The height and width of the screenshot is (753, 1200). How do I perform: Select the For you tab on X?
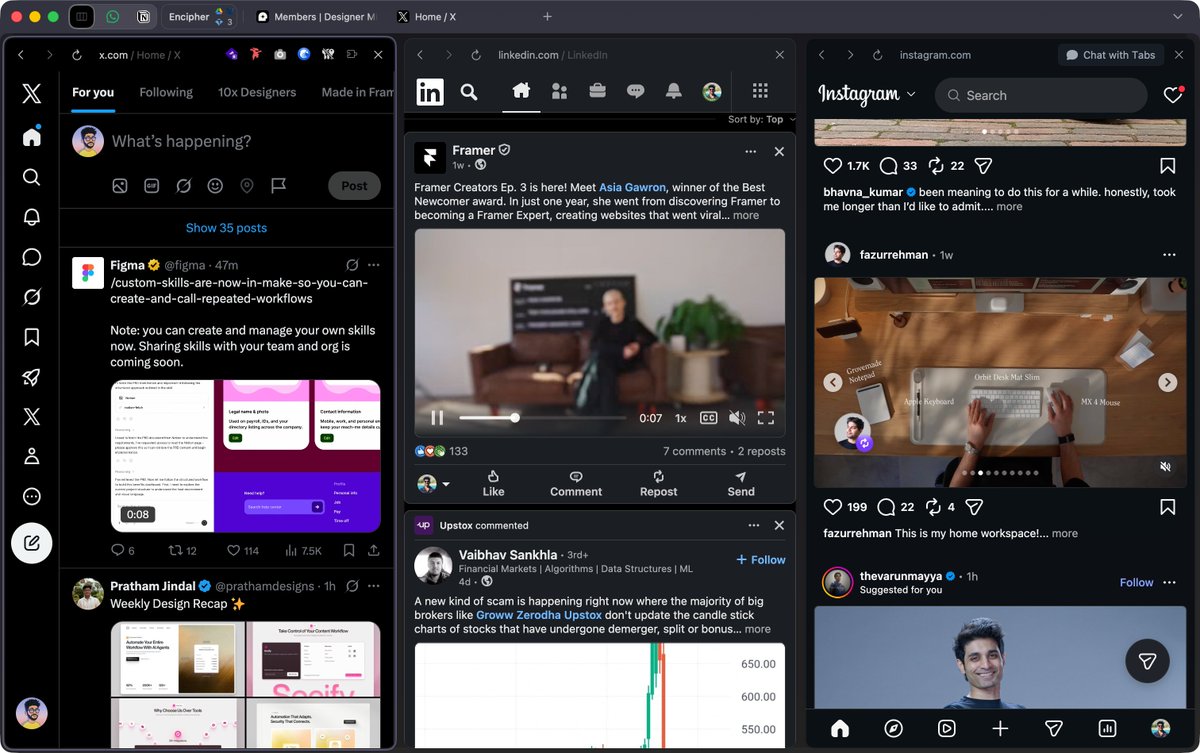coord(93,92)
